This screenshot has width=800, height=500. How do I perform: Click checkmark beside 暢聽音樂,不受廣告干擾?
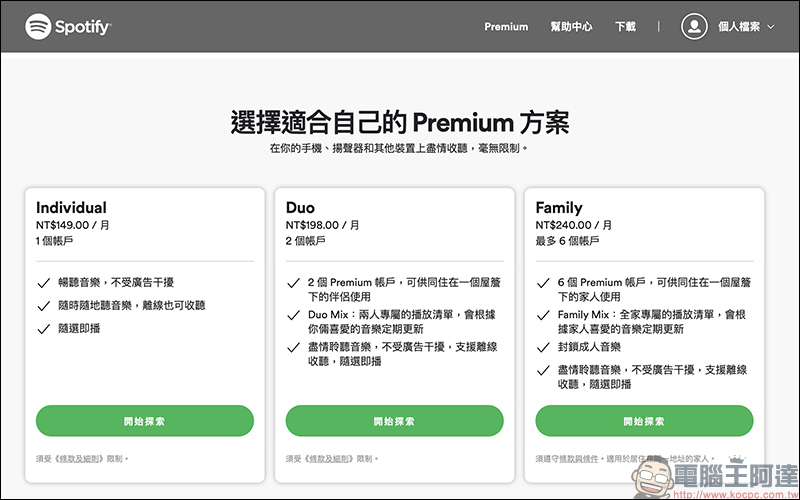point(44,283)
